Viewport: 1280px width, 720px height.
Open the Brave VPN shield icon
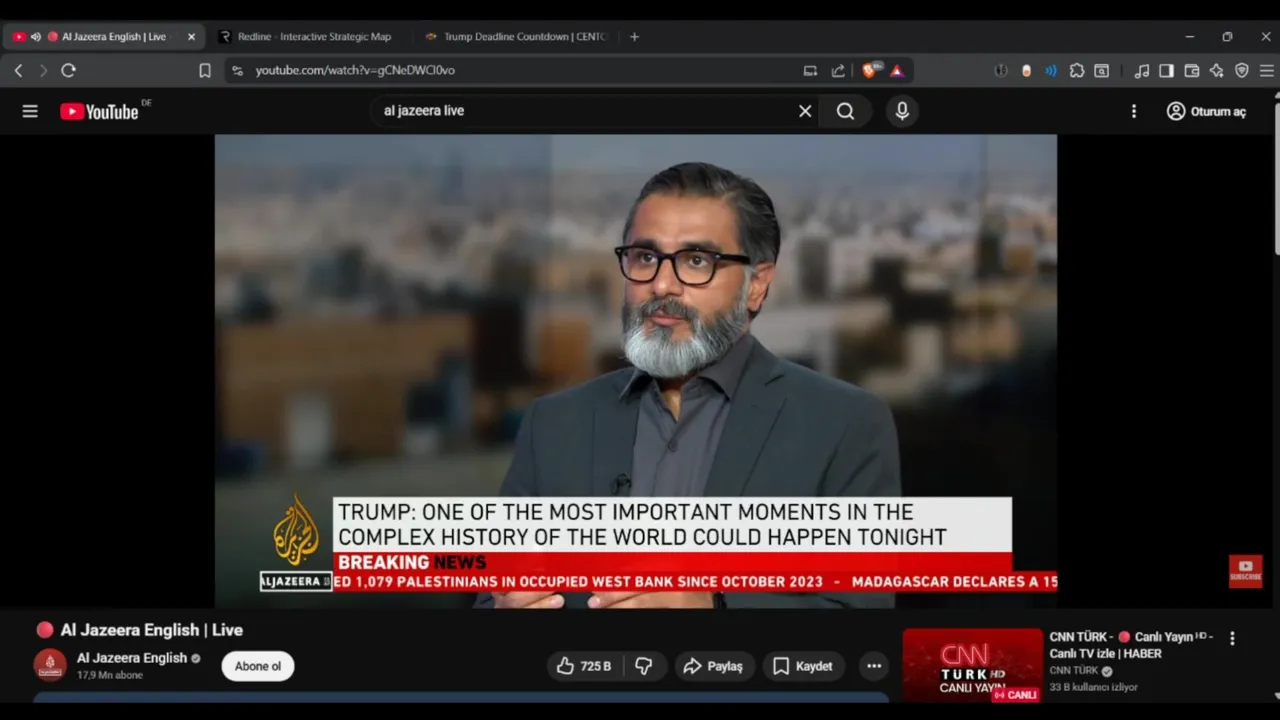pyautogui.click(x=1242, y=70)
